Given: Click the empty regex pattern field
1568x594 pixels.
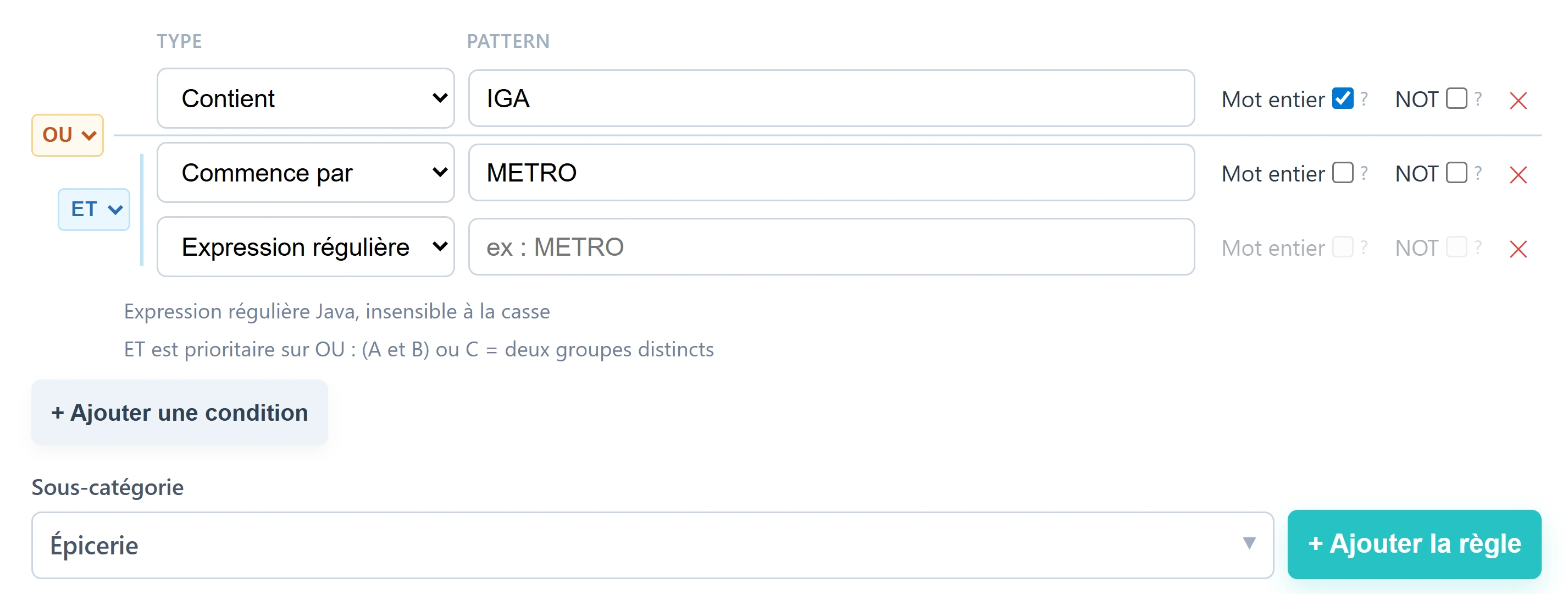Looking at the screenshot, I should pyautogui.click(x=831, y=248).
